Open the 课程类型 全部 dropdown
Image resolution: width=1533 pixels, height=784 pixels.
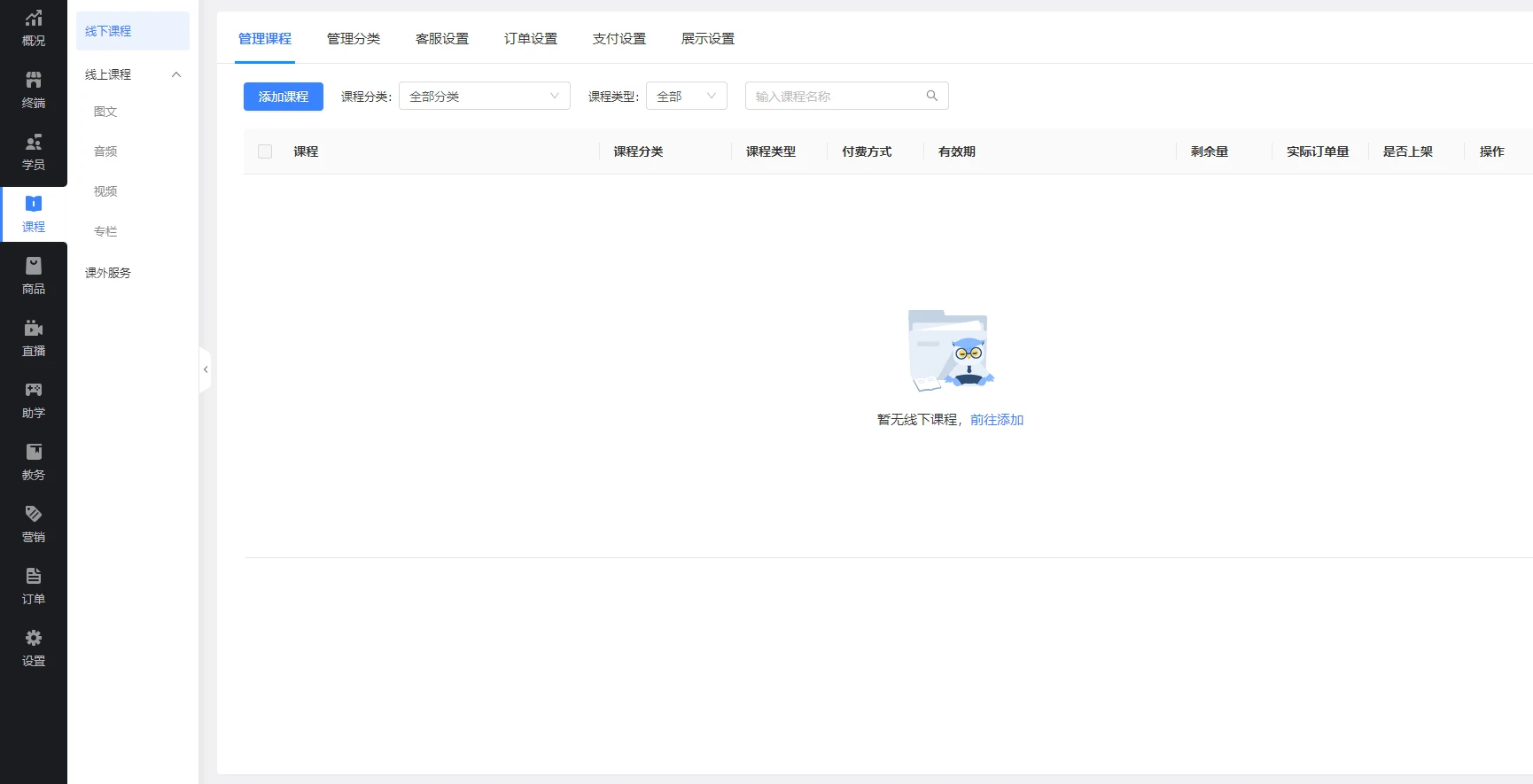tap(686, 96)
